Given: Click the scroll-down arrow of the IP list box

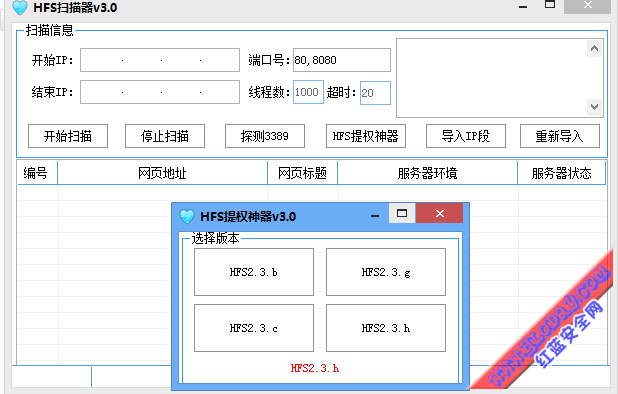Looking at the screenshot, I should [594, 107].
